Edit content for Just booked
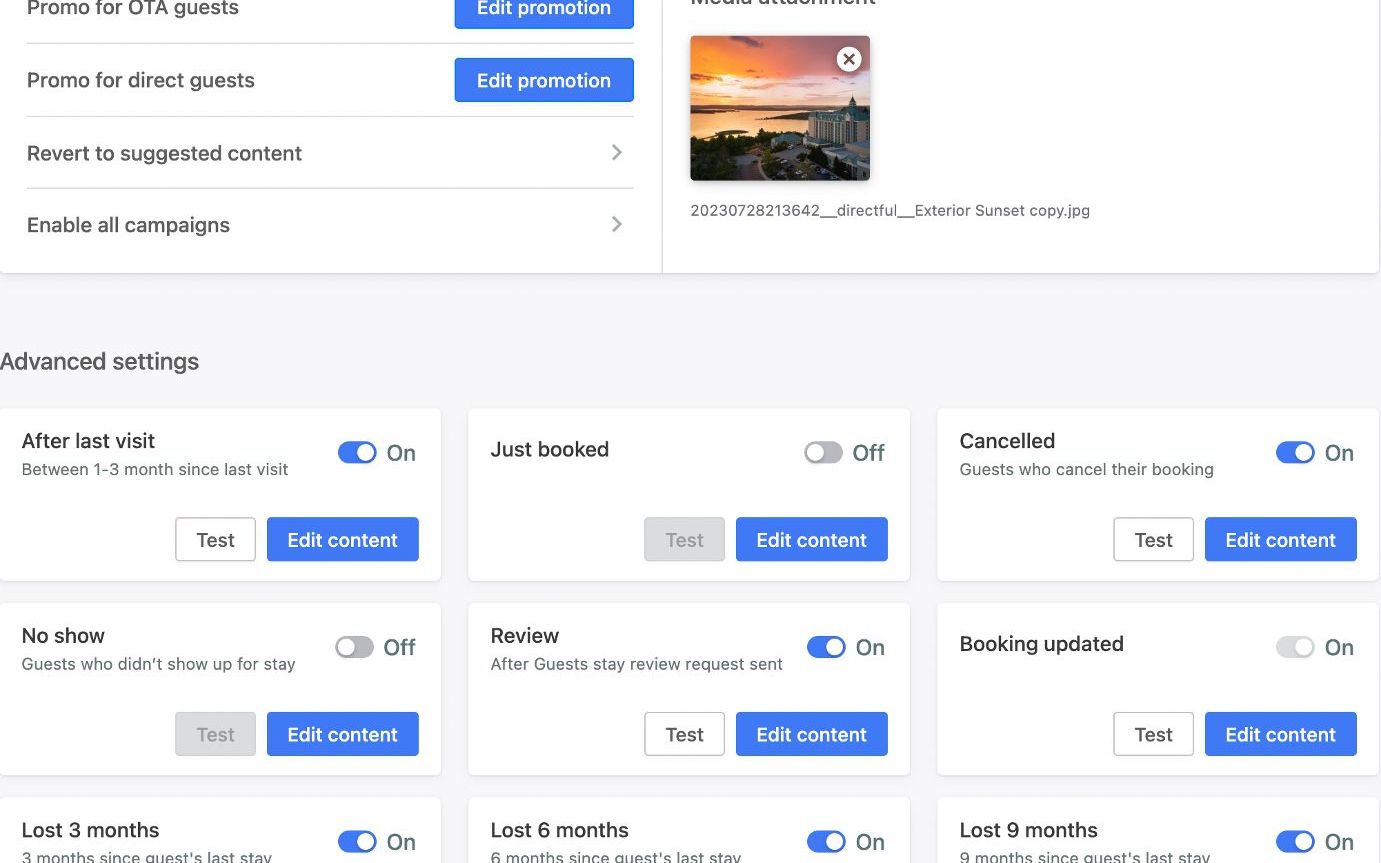Screen dimensions: 1381x863 811,540
